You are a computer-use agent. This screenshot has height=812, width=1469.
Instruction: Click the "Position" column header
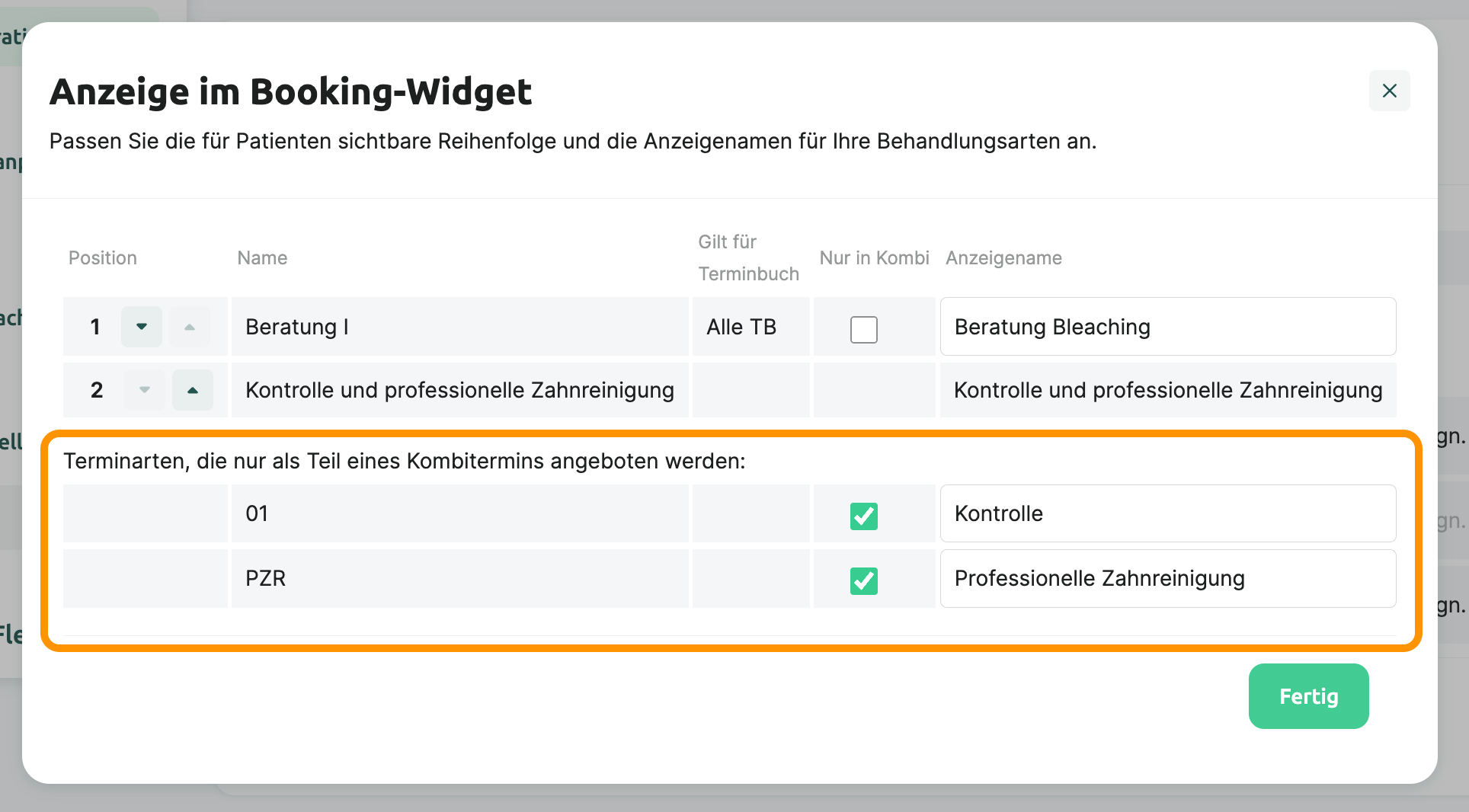pos(102,257)
